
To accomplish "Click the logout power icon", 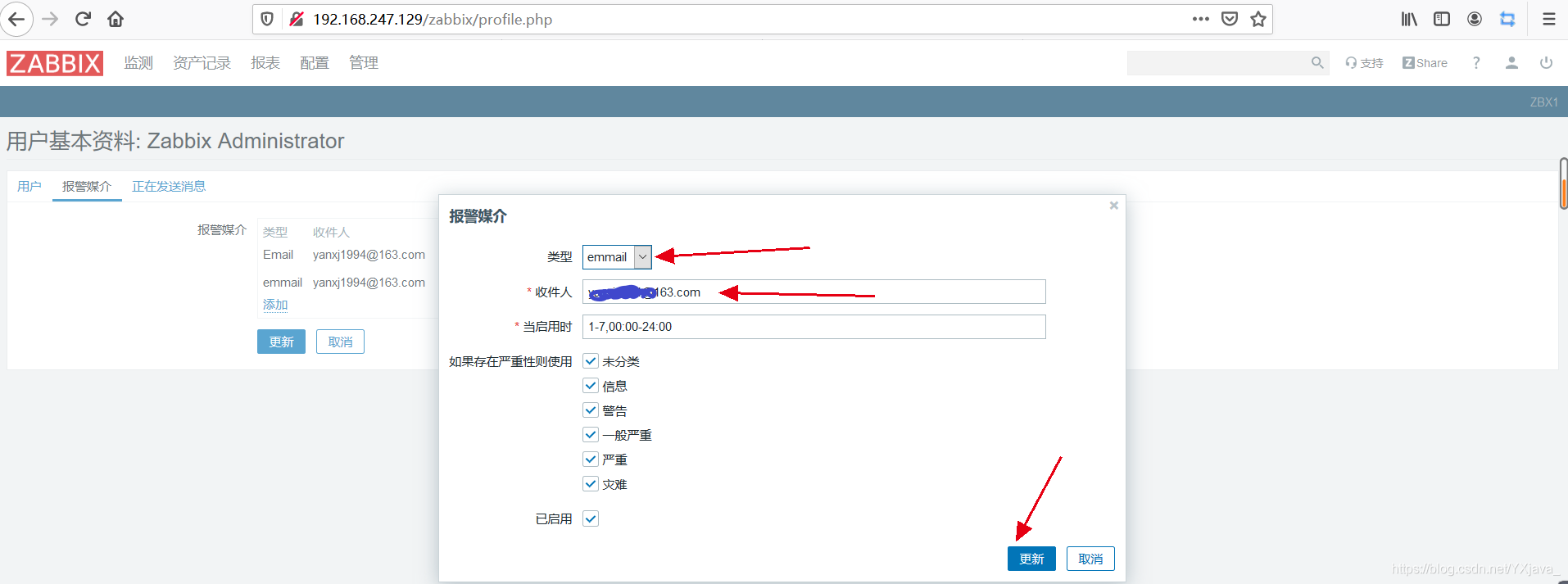I will [x=1546, y=63].
